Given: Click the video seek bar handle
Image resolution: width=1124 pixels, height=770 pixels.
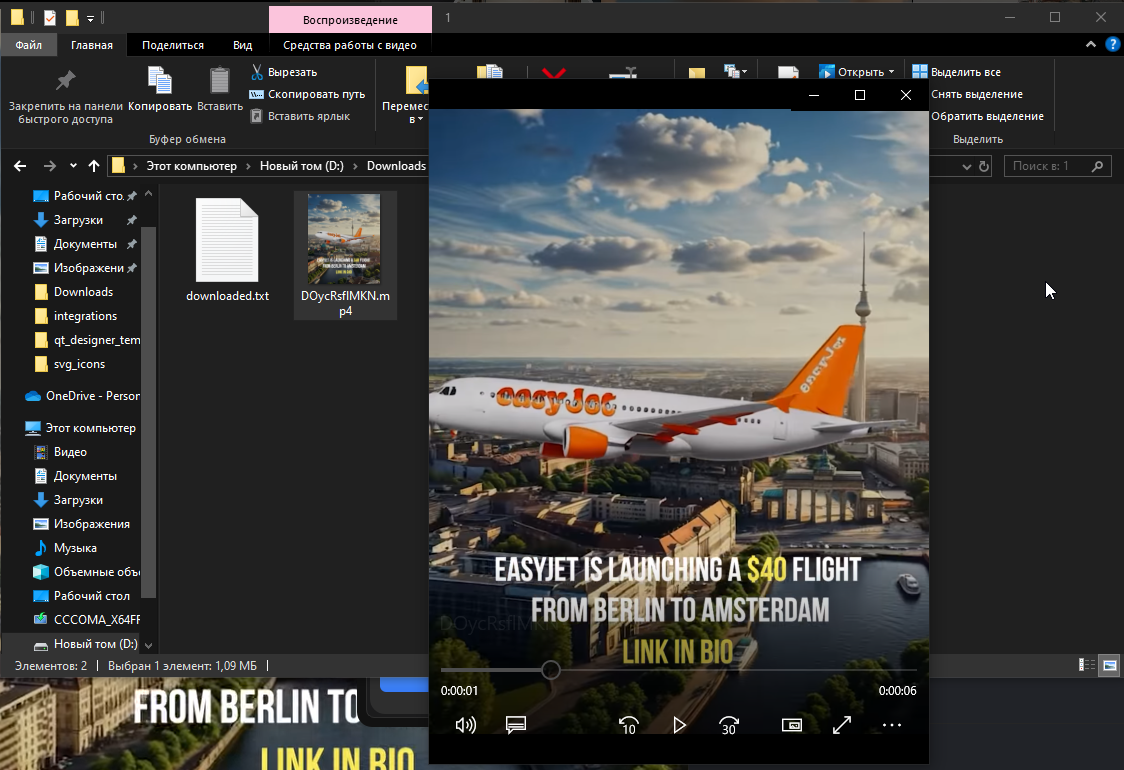Looking at the screenshot, I should click(551, 670).
